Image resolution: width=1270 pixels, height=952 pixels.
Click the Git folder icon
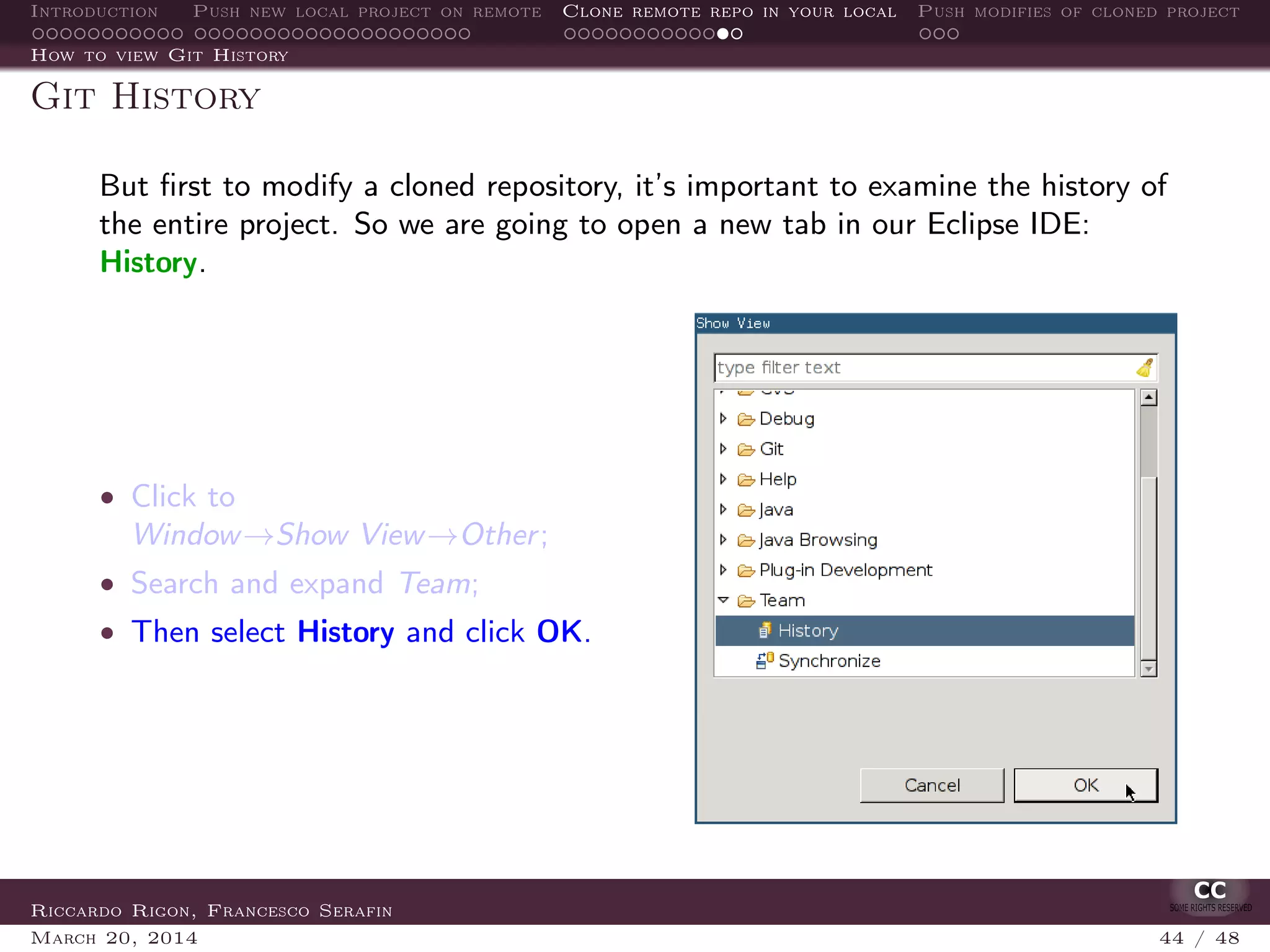pyautogui.click(x=746, y=450)
